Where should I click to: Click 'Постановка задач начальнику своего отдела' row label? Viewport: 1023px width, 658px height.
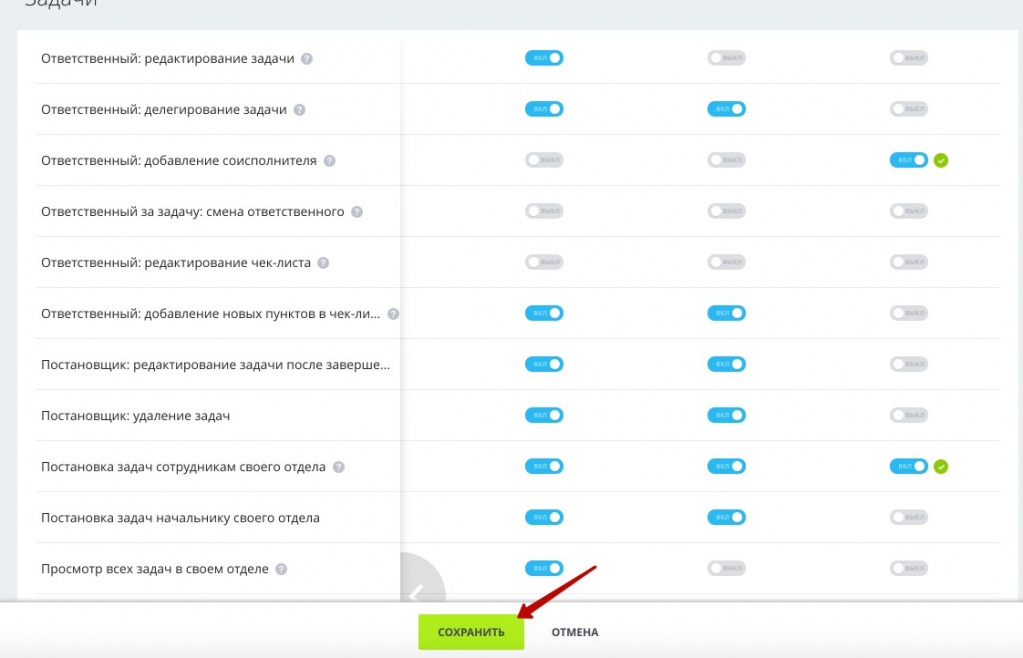[x=180, y=518]
